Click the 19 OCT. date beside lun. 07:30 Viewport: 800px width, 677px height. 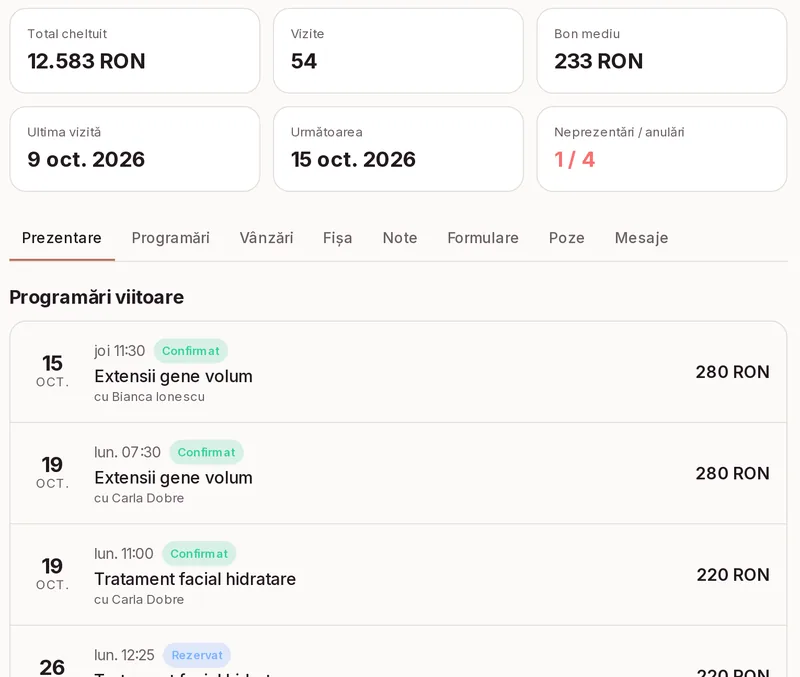(52, 472)
